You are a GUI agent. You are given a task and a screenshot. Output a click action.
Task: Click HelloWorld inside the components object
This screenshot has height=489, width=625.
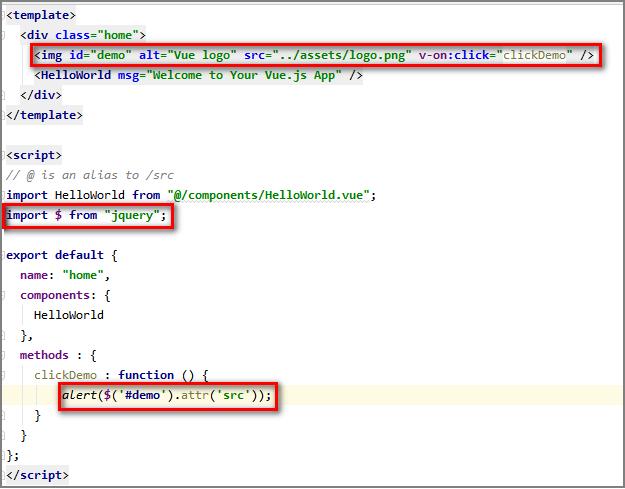pyautogui.click(x=69, y=315)
